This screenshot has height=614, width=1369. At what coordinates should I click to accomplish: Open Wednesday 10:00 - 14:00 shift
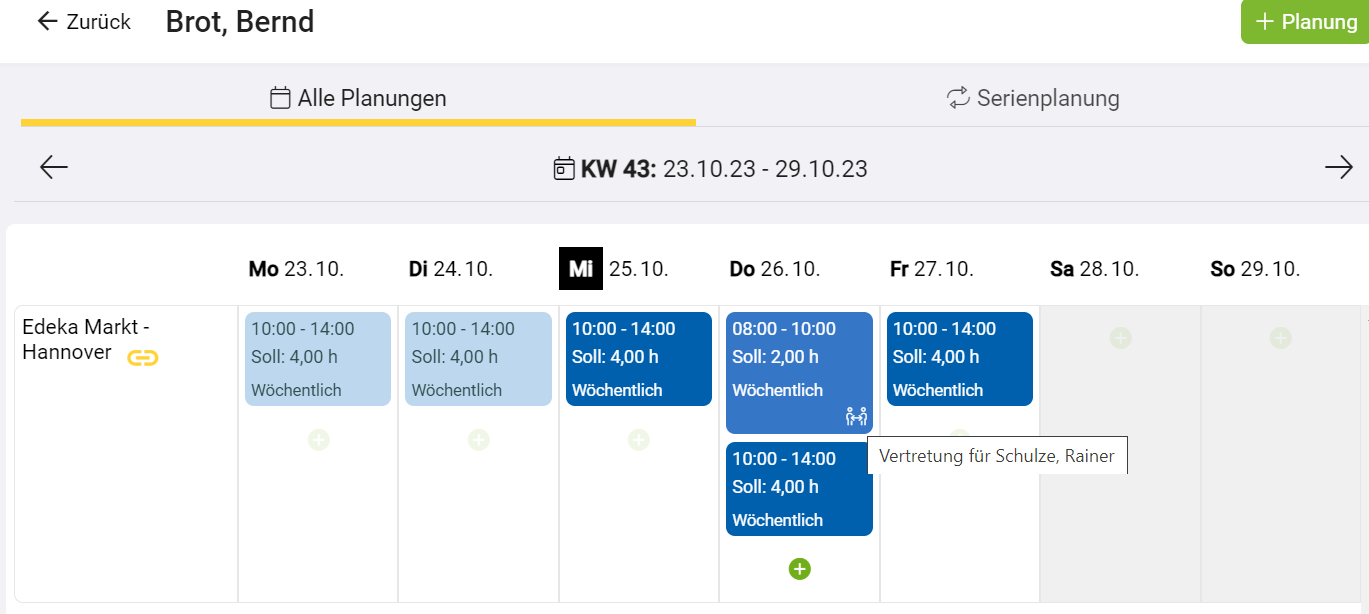point(638,358)
